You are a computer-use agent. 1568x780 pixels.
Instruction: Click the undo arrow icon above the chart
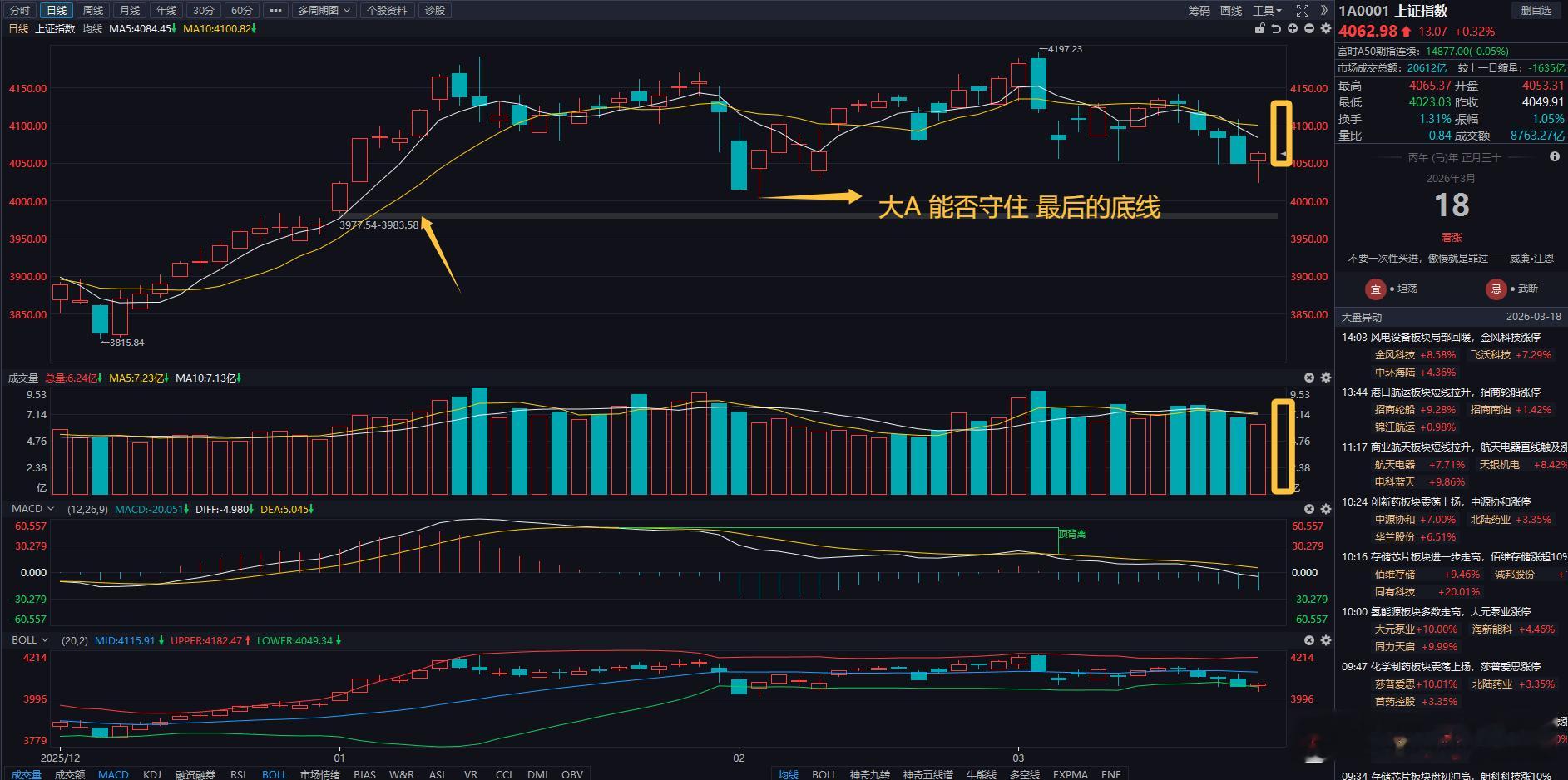click(x=1276, y=28)
